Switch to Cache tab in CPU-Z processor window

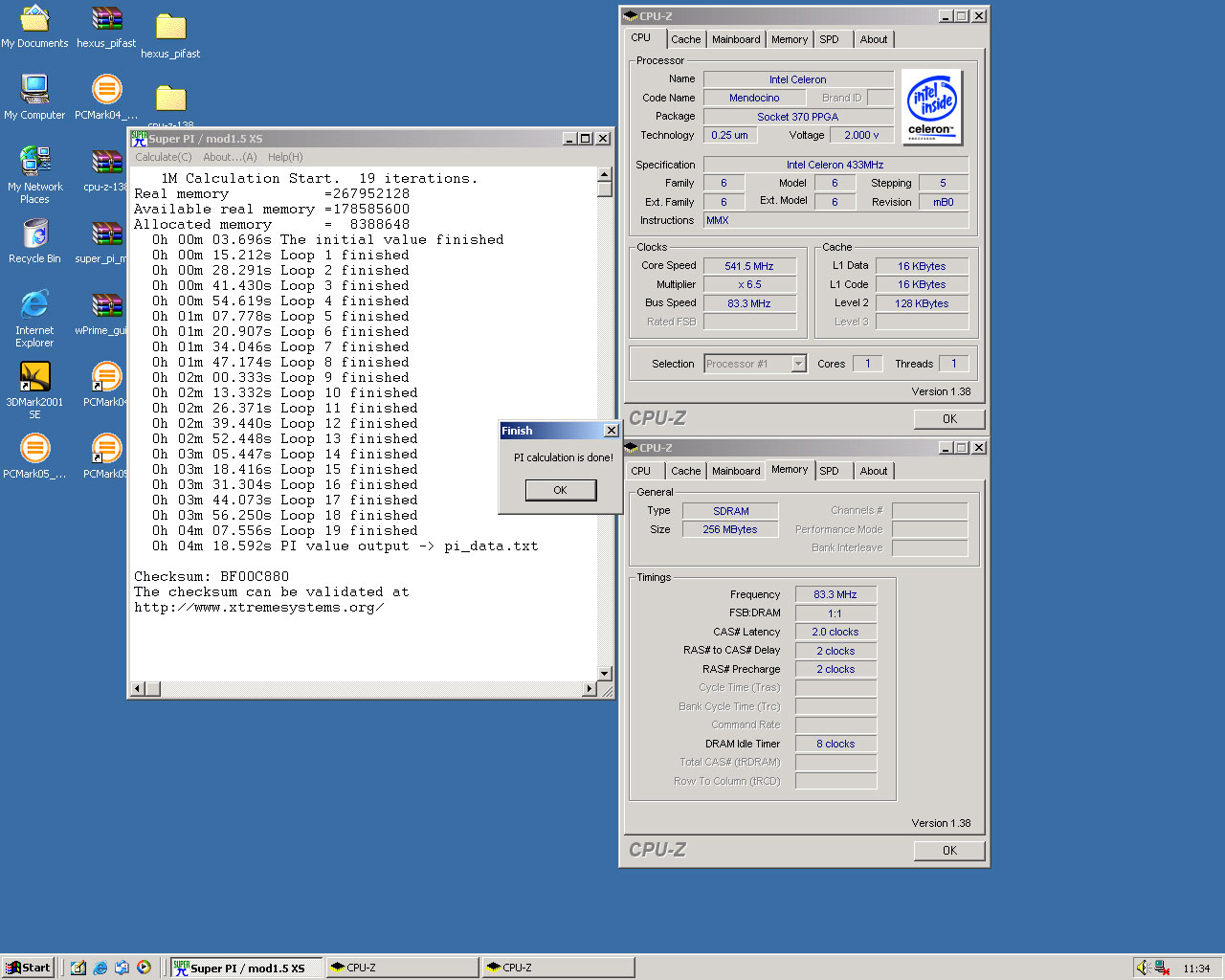pyautogui.click(x=685, y=39)
